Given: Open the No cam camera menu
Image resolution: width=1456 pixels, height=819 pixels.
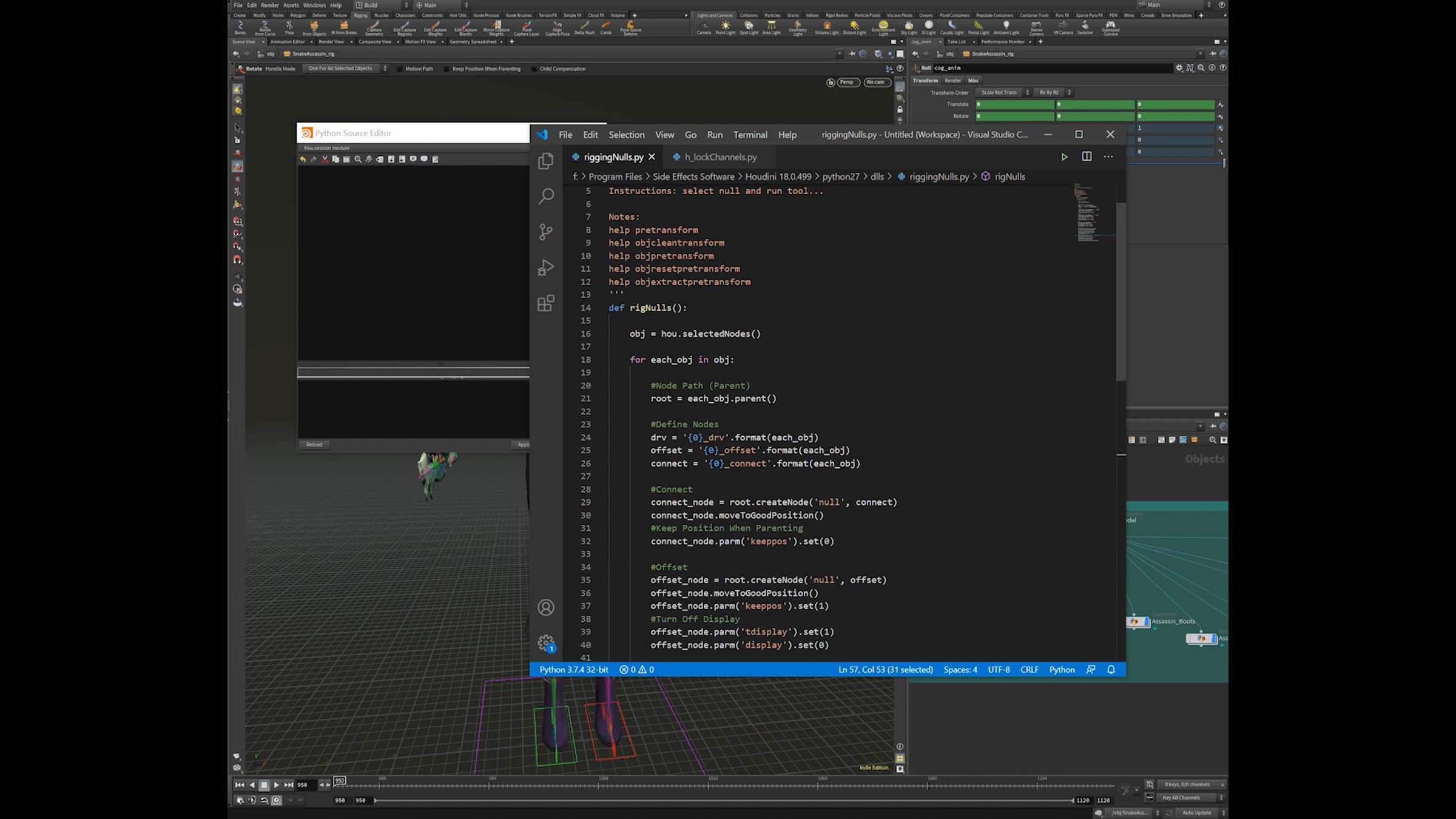Looking at the screenshot, I should pos(876,83).
